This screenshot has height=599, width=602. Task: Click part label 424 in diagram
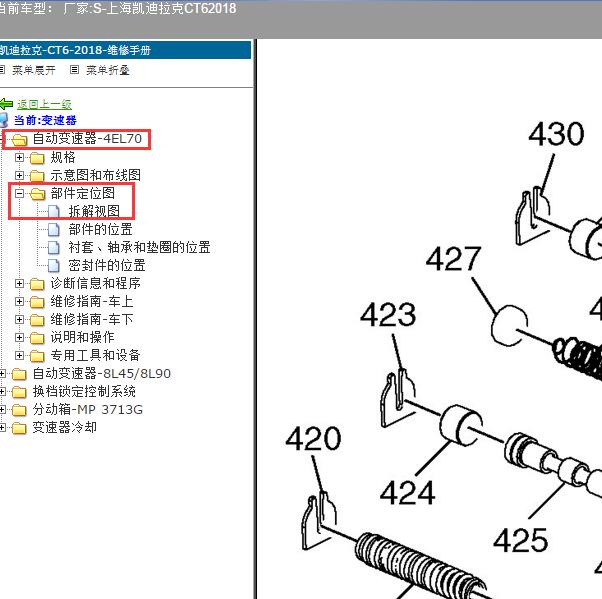pyautogui.click(x=407, y=493)
